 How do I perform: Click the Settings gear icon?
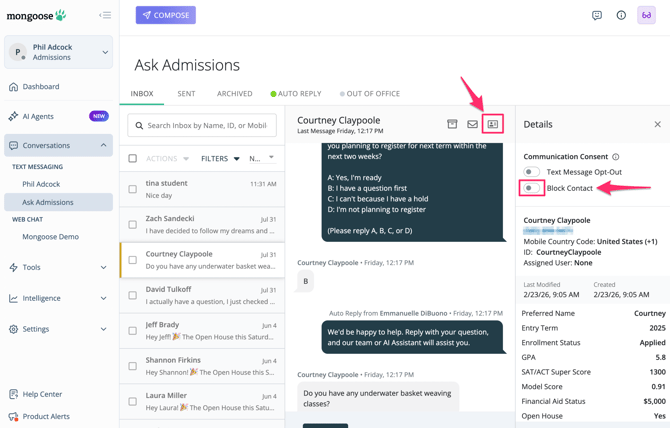click(14, 329)
